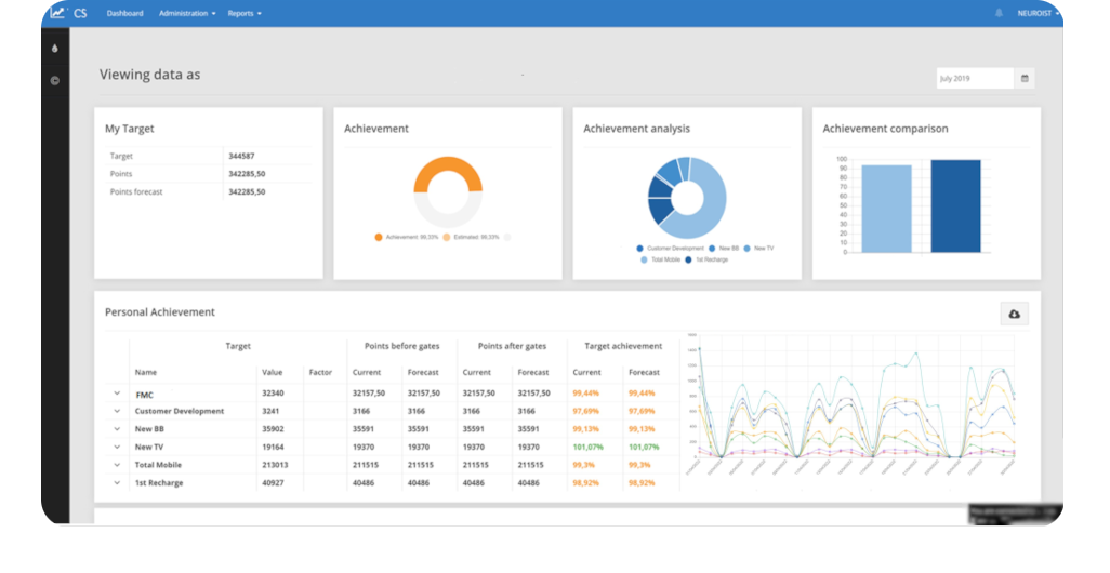Viewport: 1110px width, 573px height.
Task: Toggle Total Mobile legend in Achievement analysis
Action: click(x=644, y=260)
